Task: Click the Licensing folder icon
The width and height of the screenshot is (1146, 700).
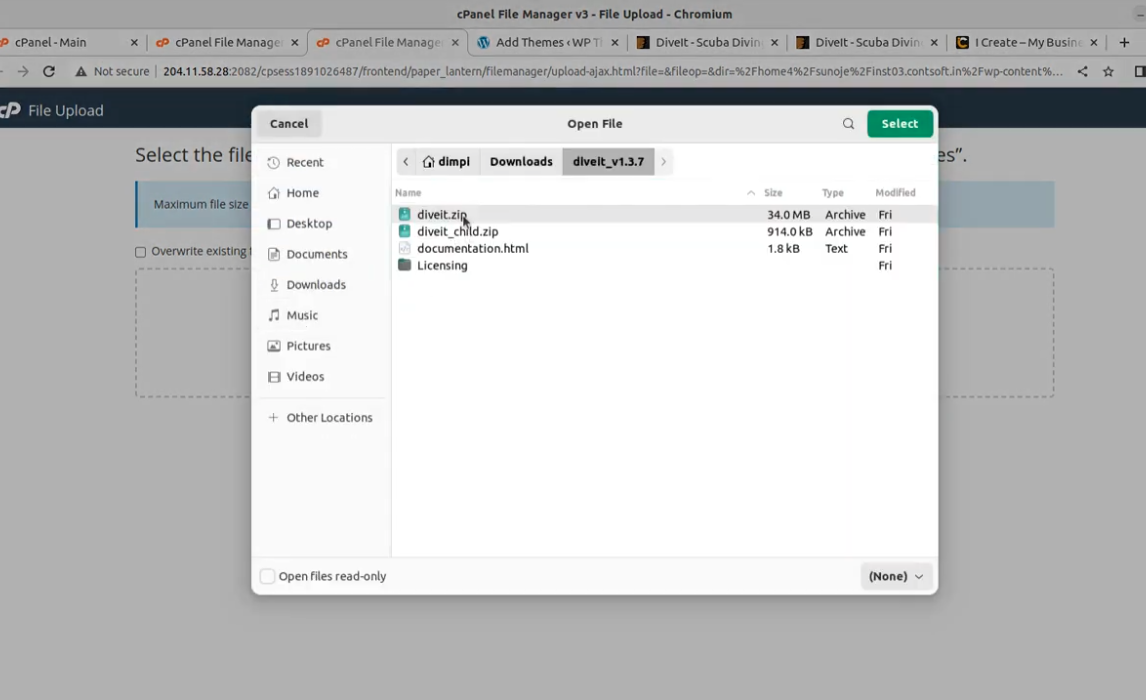Action: pos(404,265)
